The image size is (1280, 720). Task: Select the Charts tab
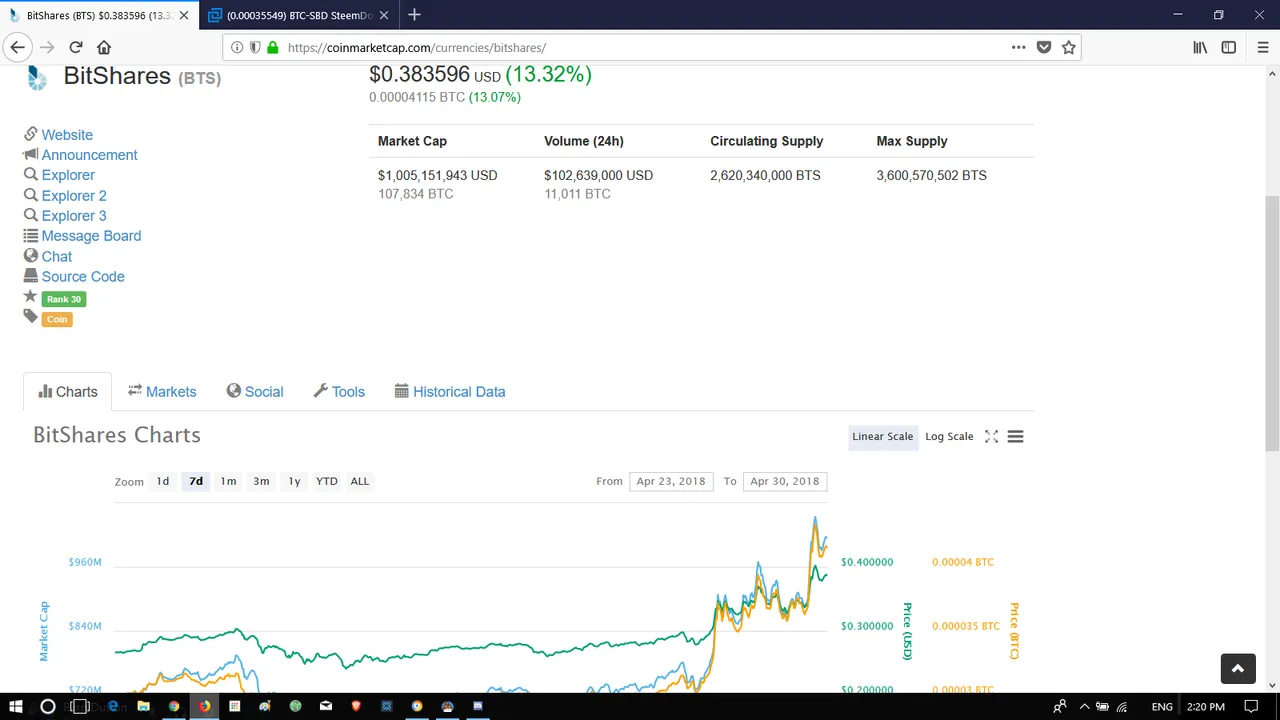point(68,392)
